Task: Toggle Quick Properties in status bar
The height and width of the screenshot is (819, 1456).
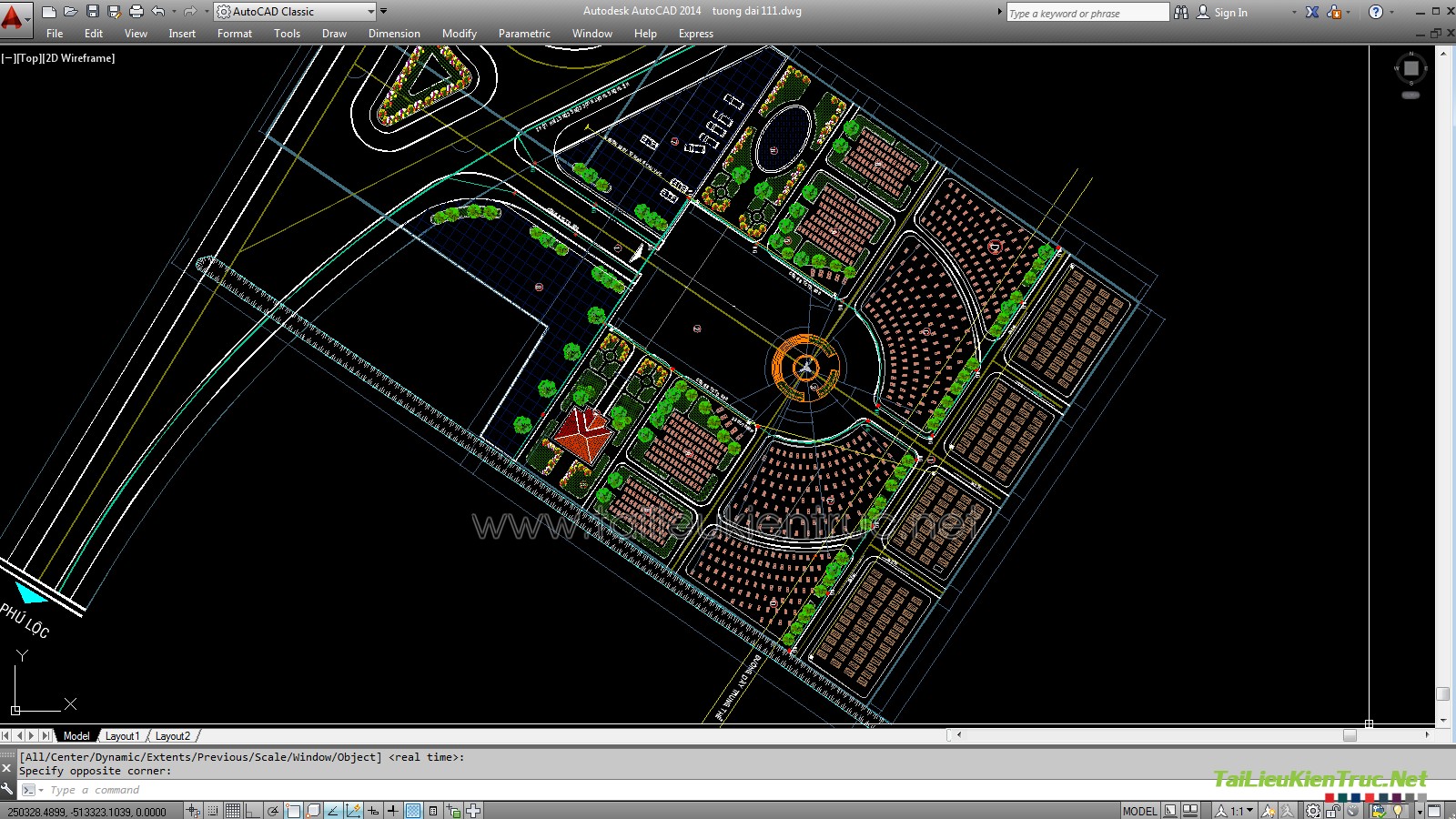Action: coord(433,810)
